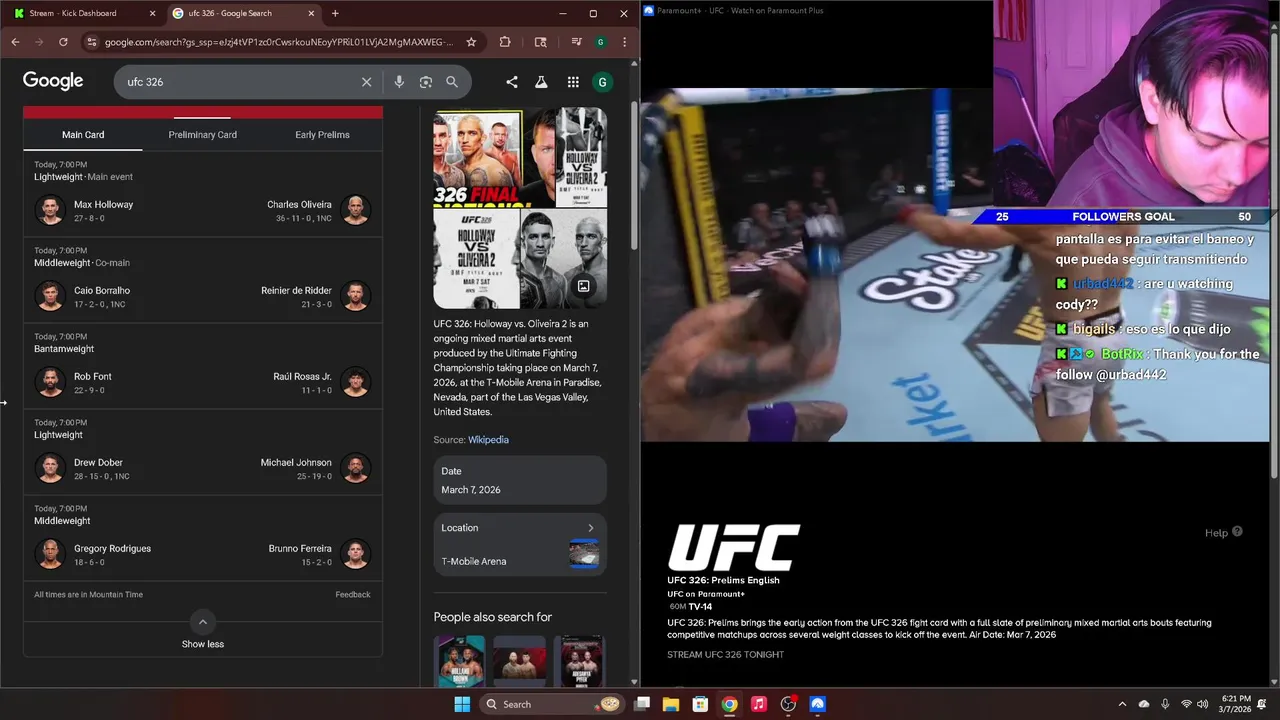Click the Windows taskbar Search box
The height and width of the screenshot is (720, 1280).
point(552,704)
